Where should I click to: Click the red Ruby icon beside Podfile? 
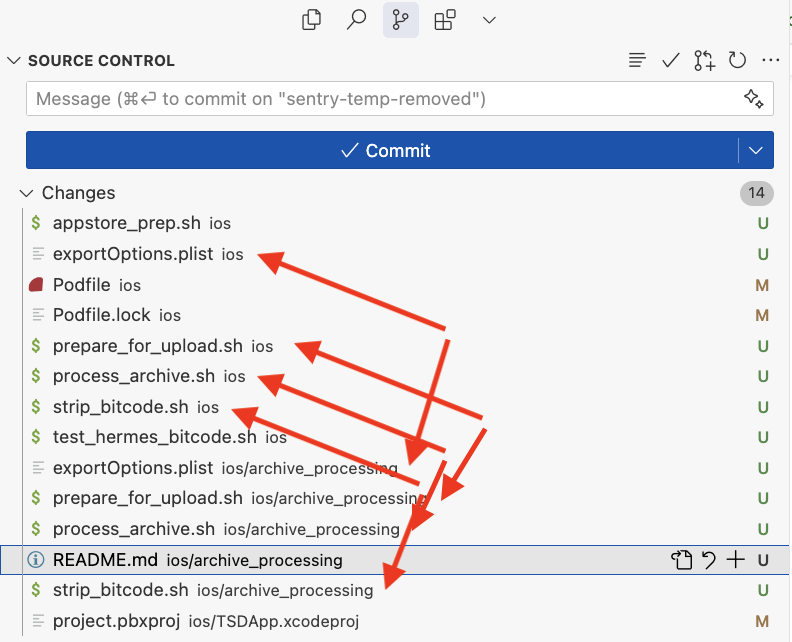36,284
